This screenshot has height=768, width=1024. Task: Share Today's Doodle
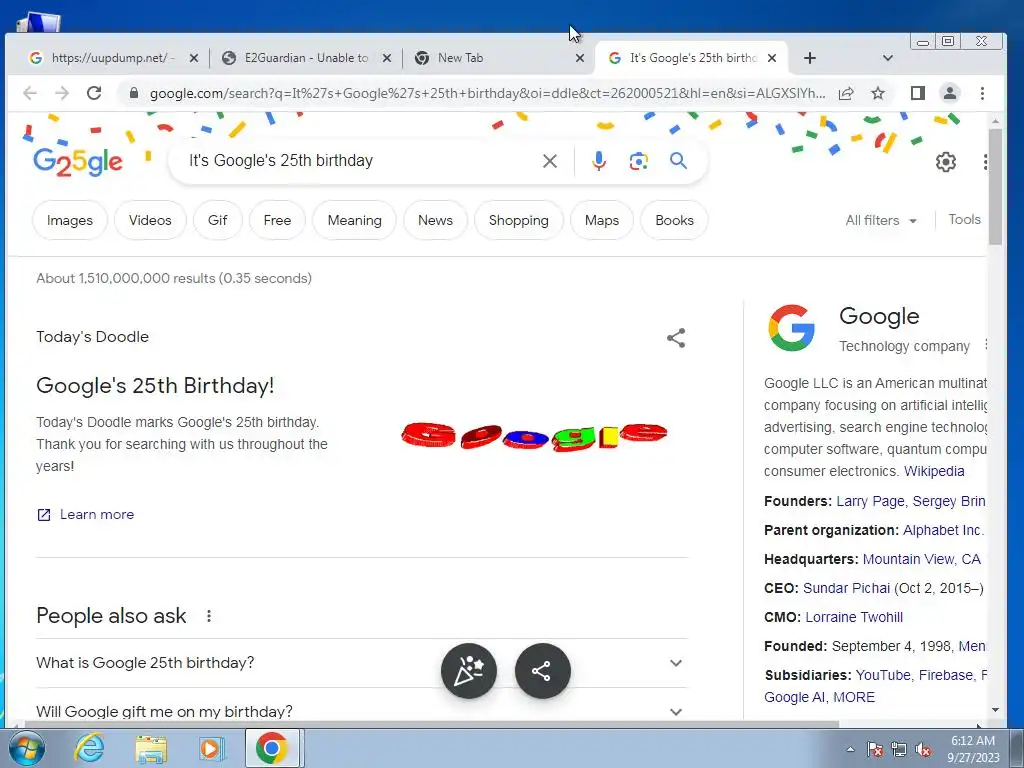pos(676,338)
